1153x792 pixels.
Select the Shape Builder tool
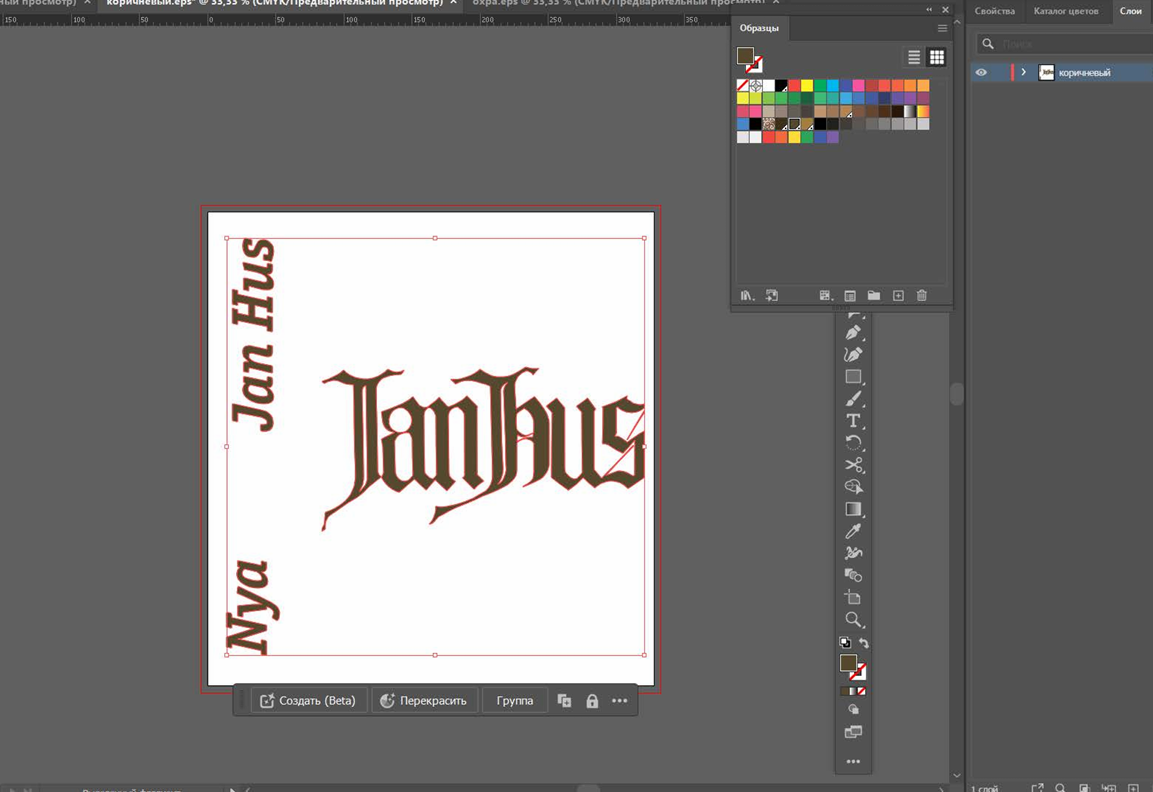point(853,487)
